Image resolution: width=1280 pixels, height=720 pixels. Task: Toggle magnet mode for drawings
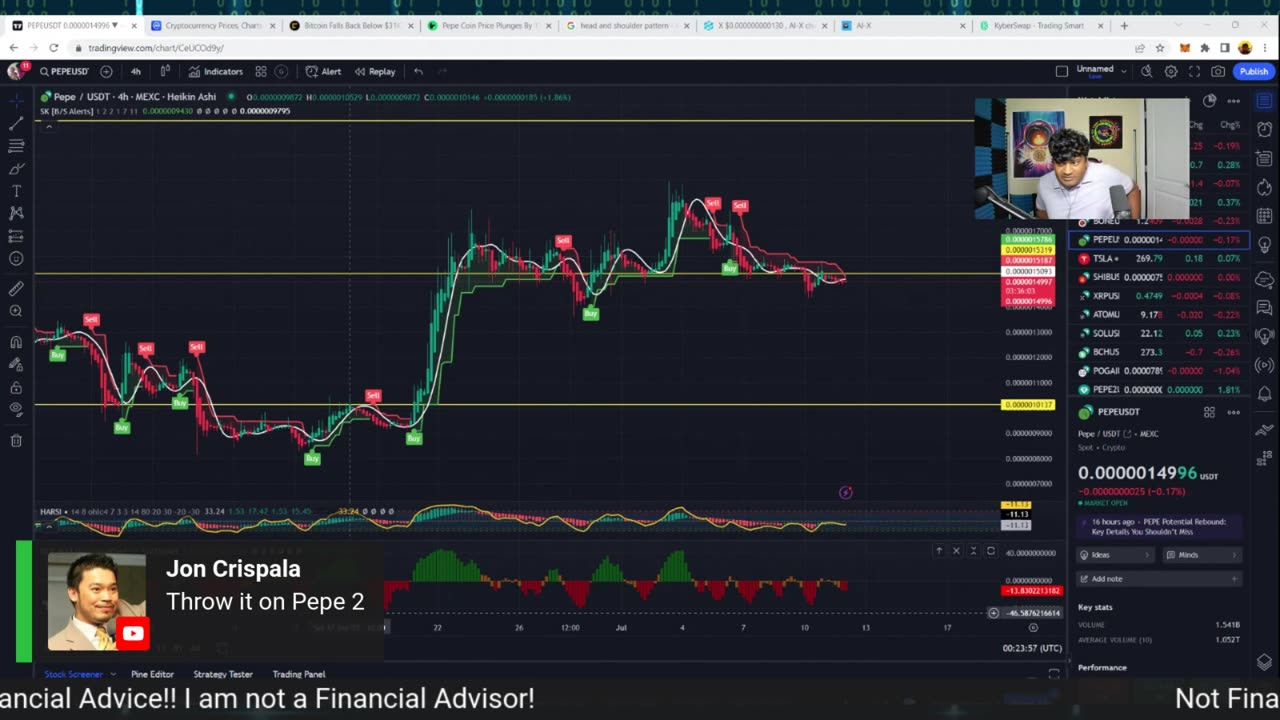tap(16, 342)
